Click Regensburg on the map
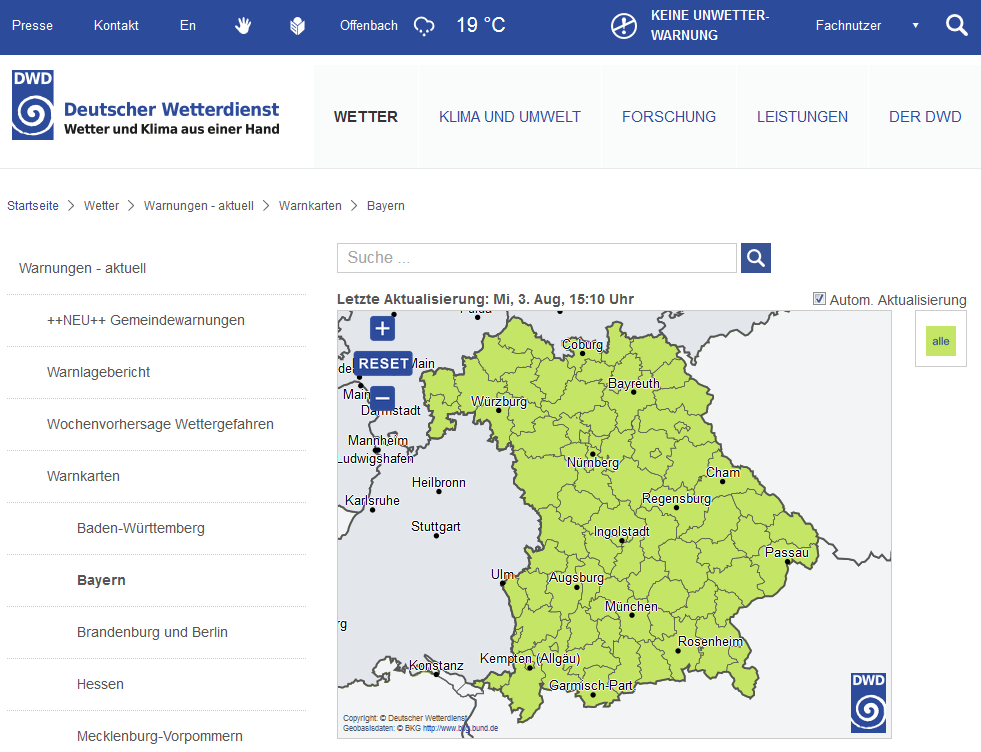The image size is (981, 752). 676,499
